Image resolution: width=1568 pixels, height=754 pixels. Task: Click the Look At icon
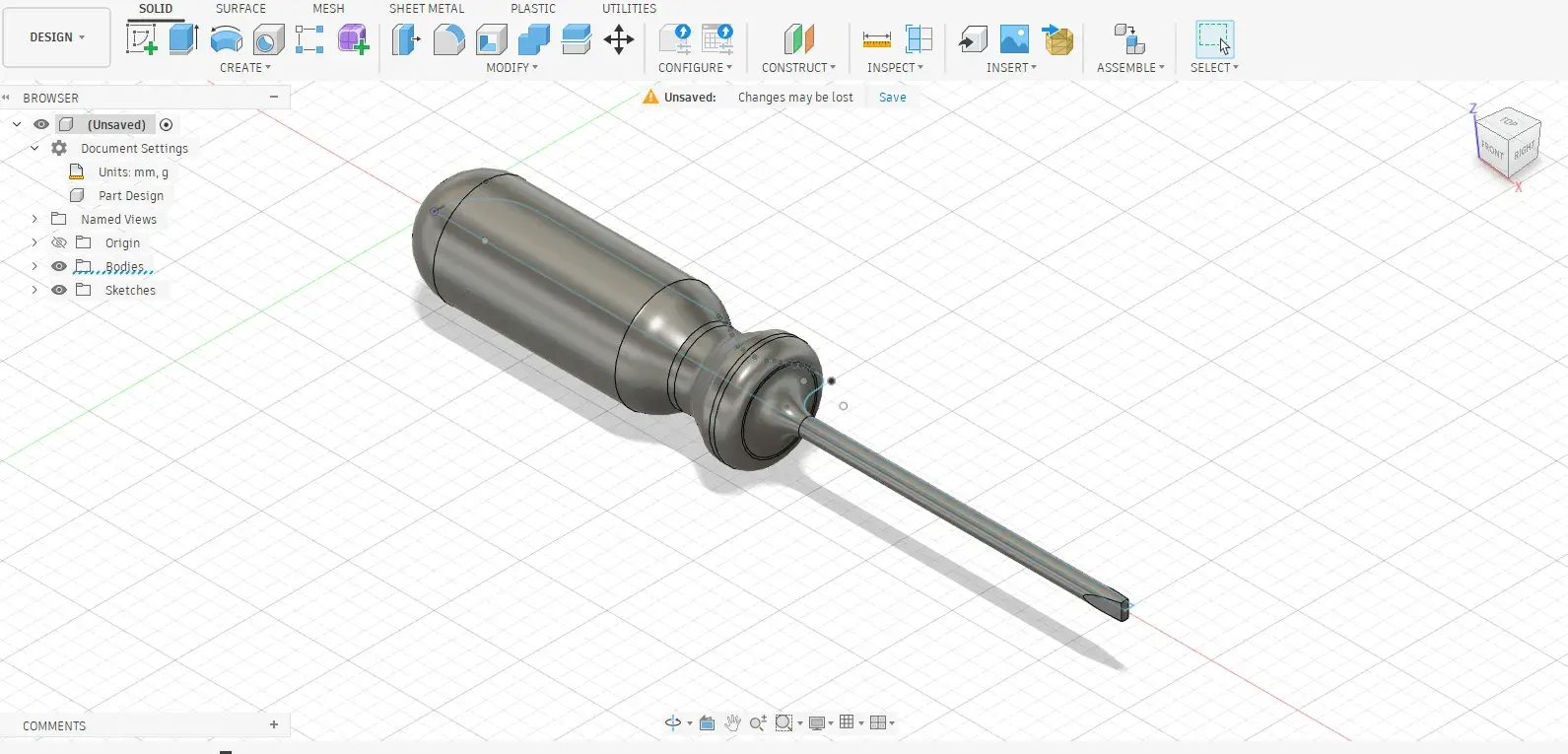(707, 722)
